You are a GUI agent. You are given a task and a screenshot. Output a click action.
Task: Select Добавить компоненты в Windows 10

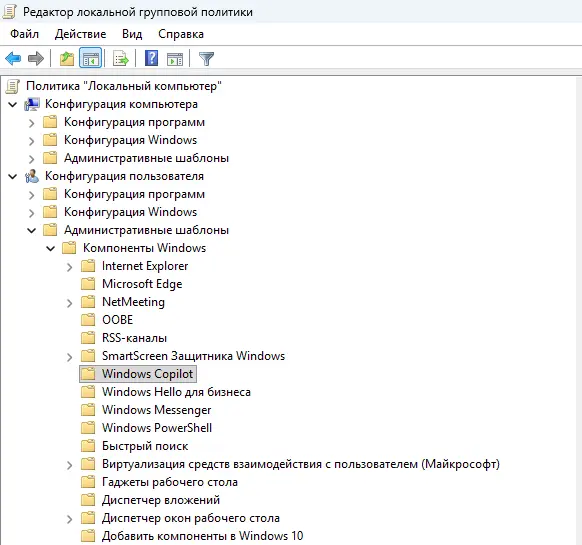203,536
